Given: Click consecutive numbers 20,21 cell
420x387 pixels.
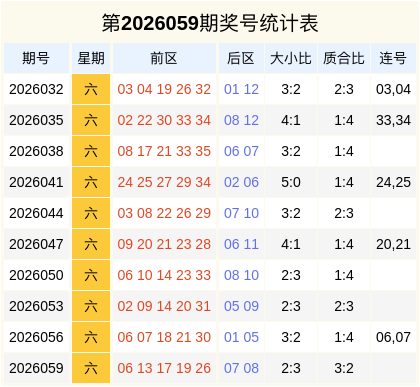Looking at the screenshot, I should coord(393,244).
